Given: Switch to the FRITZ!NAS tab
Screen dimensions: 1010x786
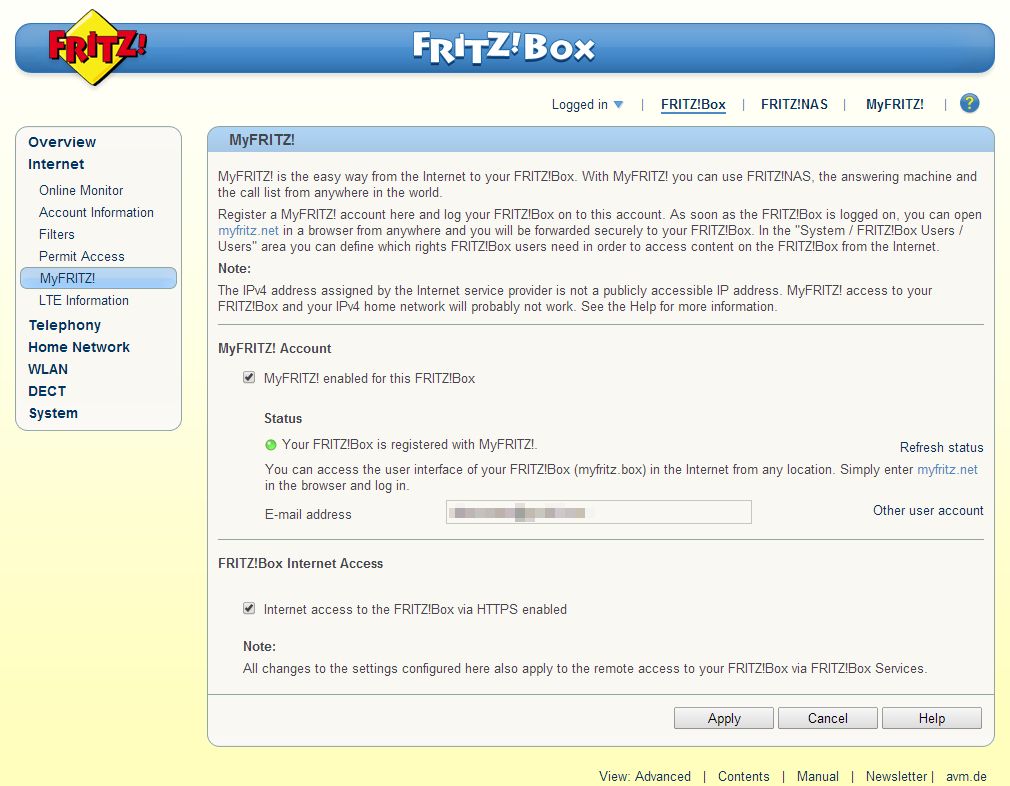Looking at the screenshot, I should point(794,104).
